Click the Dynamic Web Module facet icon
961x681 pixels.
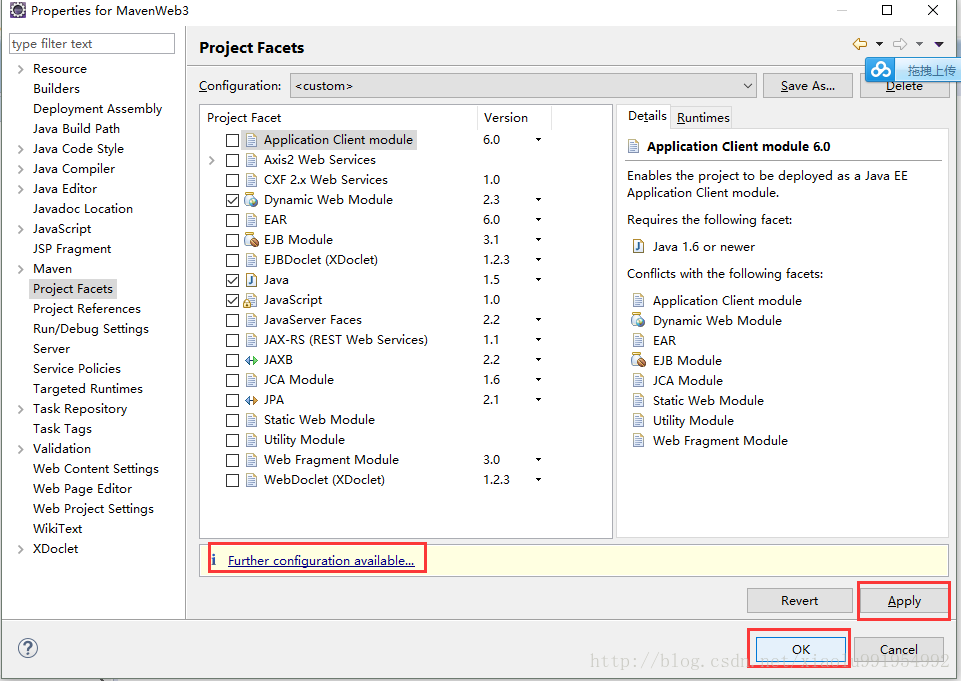click(251, 200)
